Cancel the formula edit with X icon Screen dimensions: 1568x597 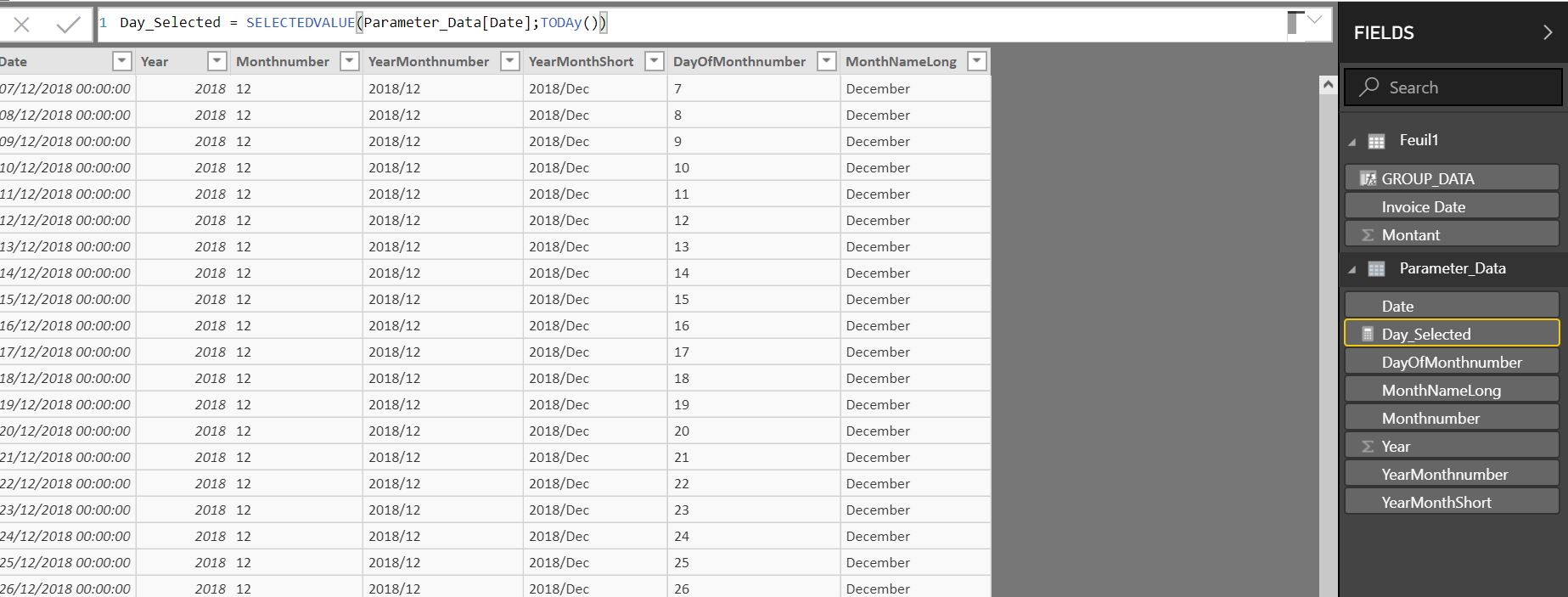tap(22, 25)
